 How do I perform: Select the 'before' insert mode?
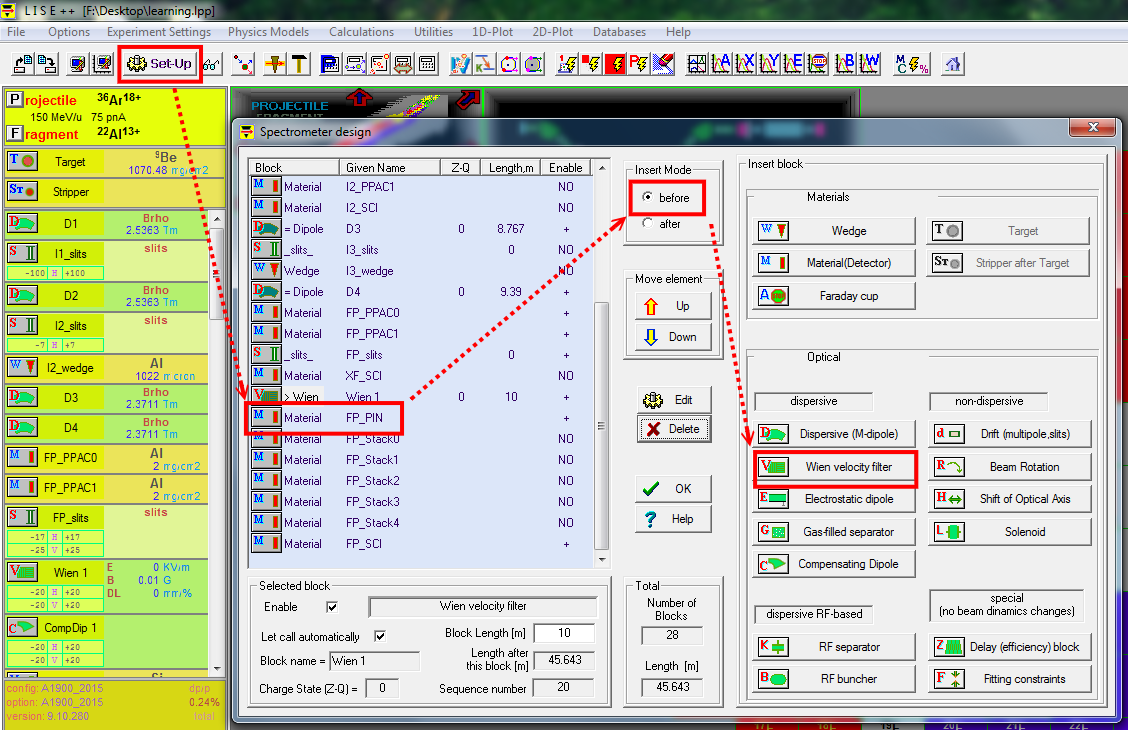click(648, 198)
